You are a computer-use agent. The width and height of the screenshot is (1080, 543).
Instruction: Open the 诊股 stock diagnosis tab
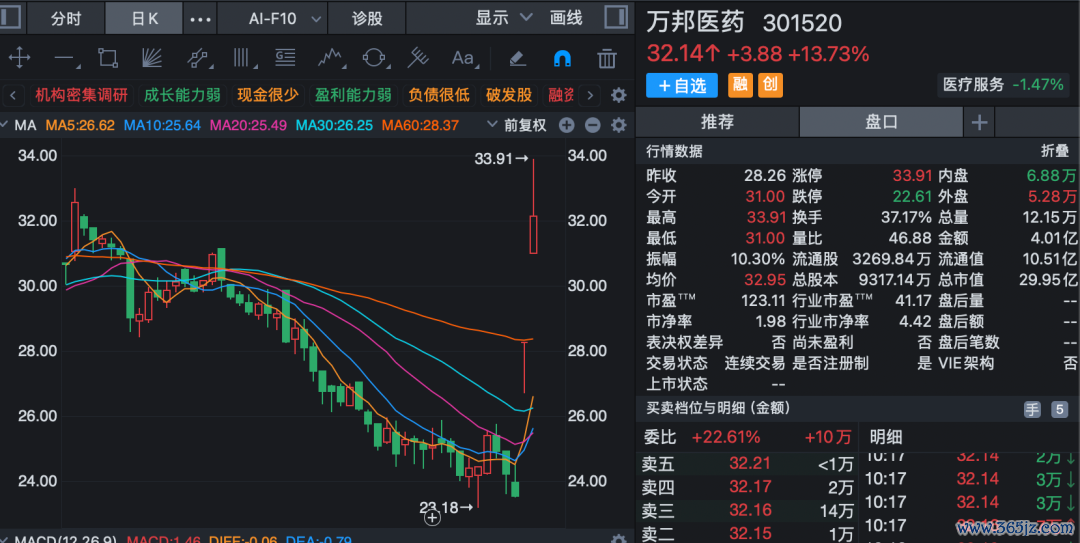pyautogui.click(x=367, y=19)
